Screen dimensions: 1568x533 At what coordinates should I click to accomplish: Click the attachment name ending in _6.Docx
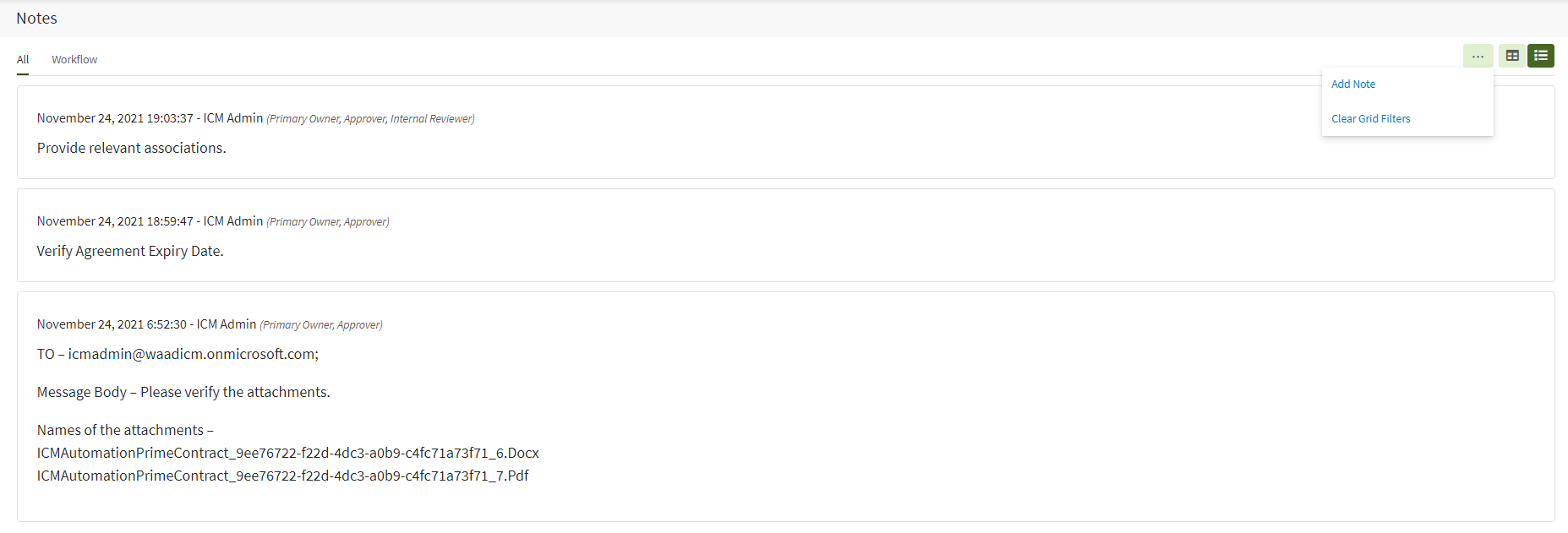point(287,453)
